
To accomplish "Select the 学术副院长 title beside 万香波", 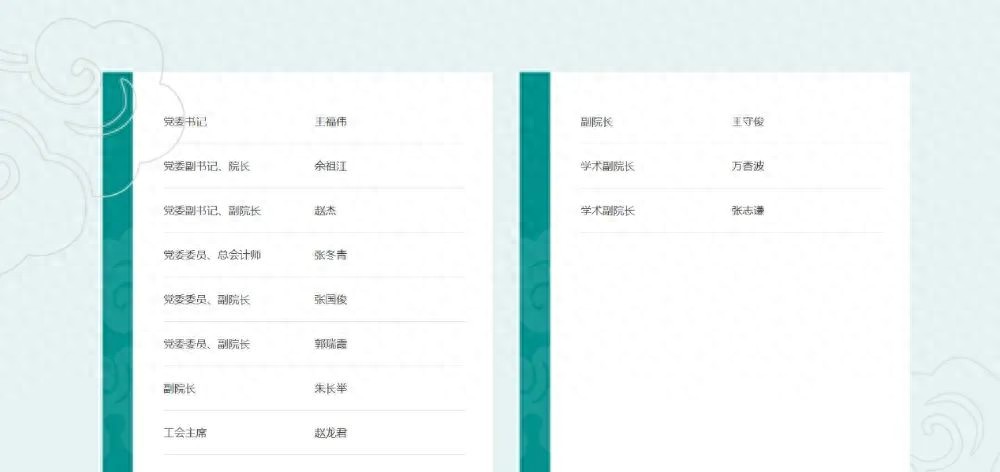I will [608, 166].
